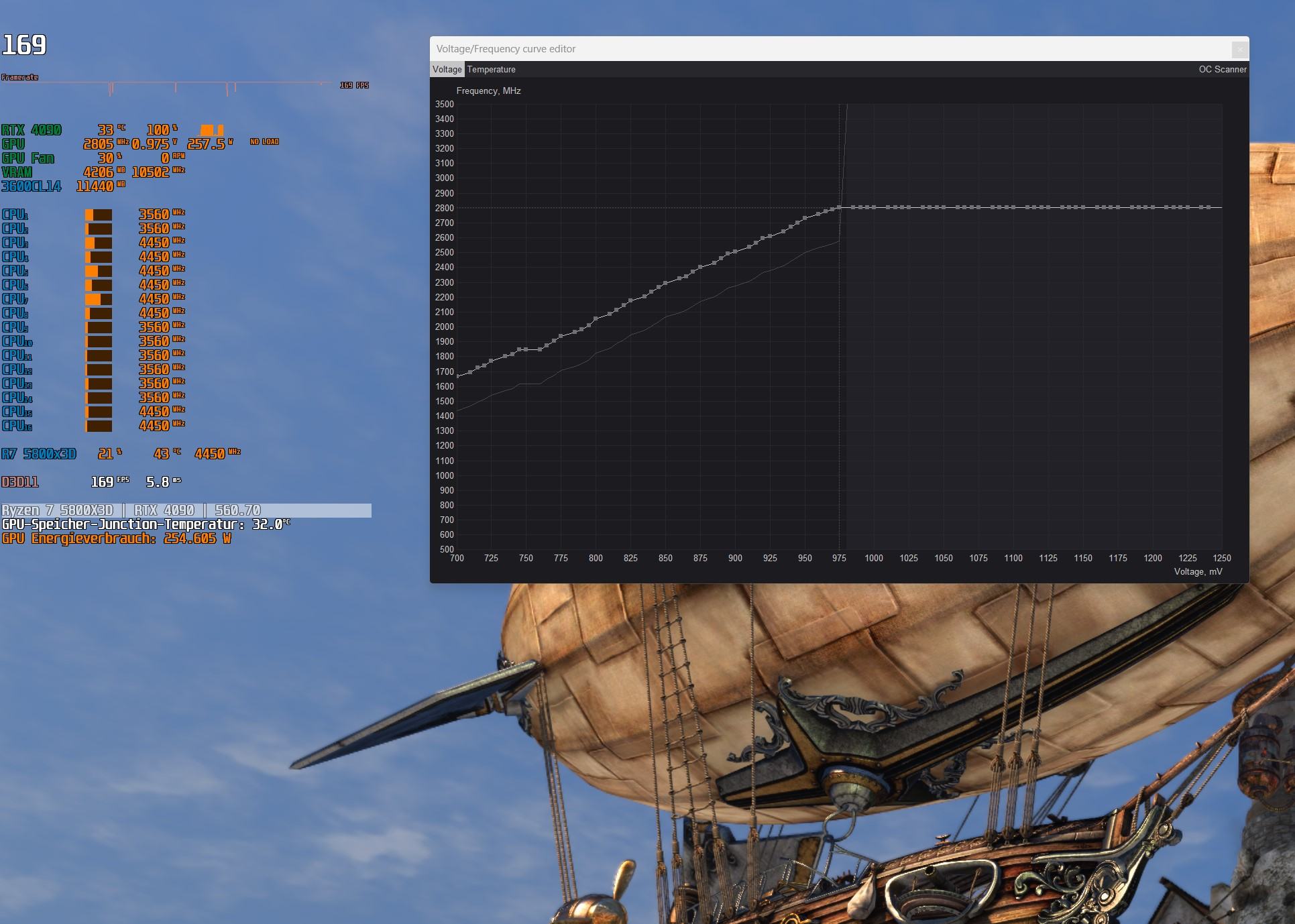This screenshot has height=924, width=1295.
Task: Click the last curve point on the flat line
Action: tap(1209, 207)
